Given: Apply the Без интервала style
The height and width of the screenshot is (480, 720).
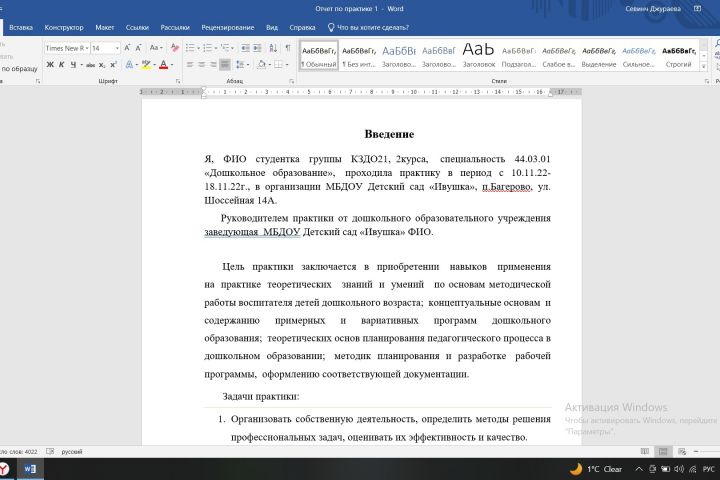Looking at the screenshot, I should coord(359,56).
